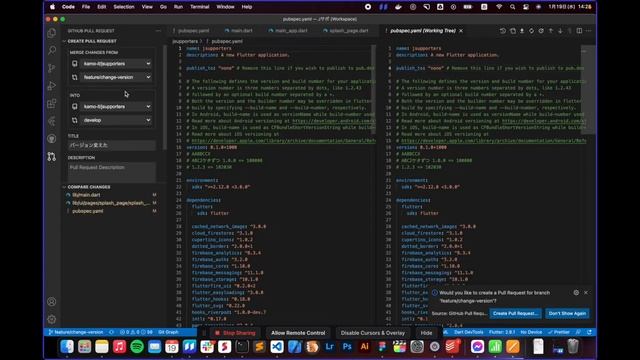This screenshot has width=640, height=360.
Task: Go to next change with down arrow
Action: click(x=560, y=31)
